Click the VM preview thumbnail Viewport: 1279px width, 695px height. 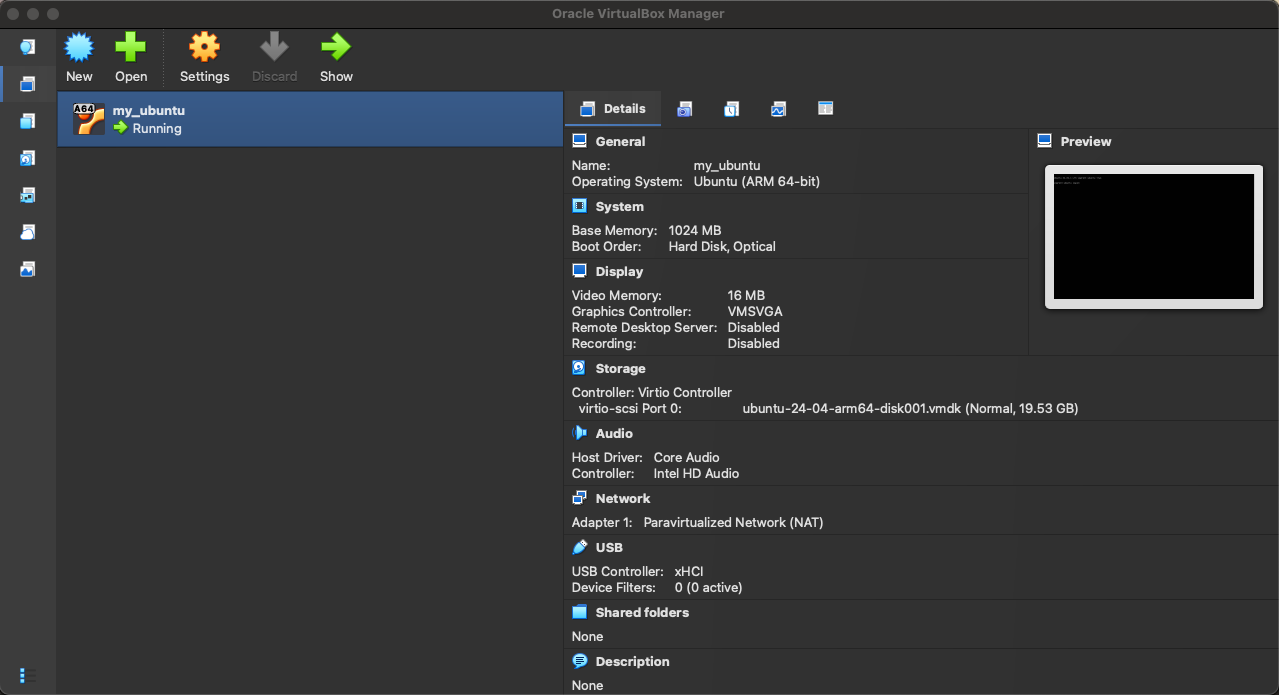[x=1154, y=237]
